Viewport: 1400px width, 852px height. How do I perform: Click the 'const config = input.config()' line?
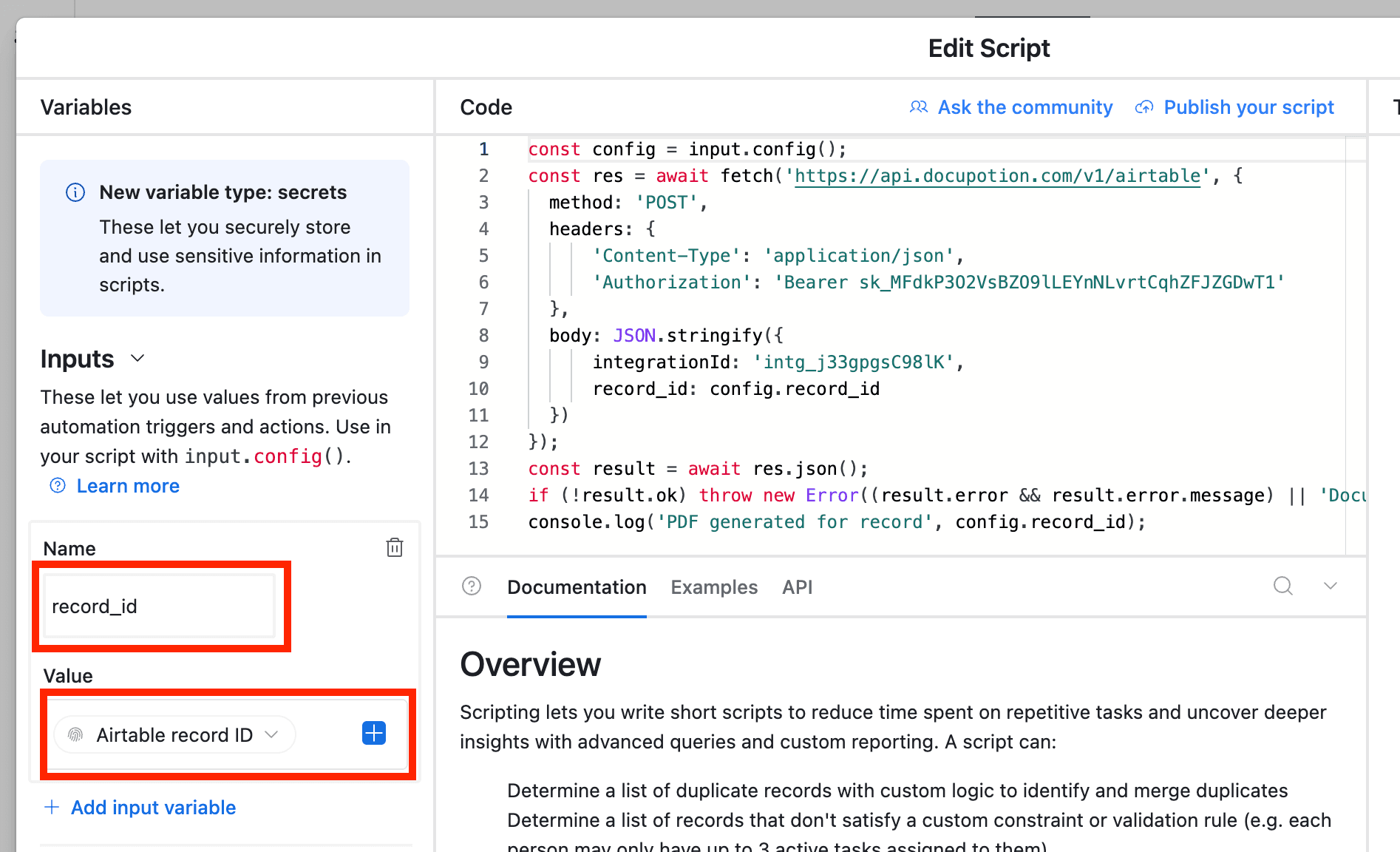pos(687,149)
